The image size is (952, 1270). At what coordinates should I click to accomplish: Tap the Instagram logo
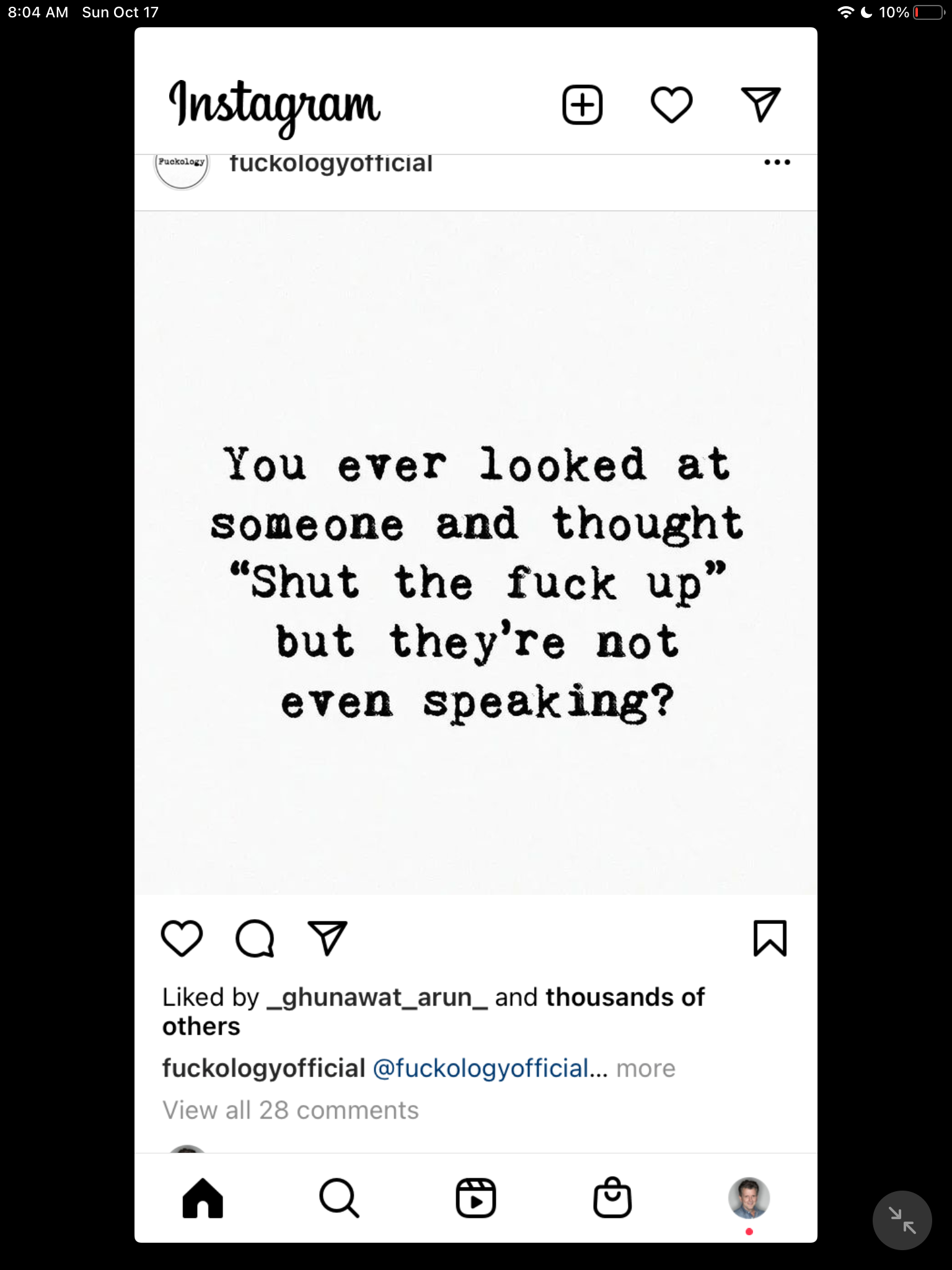pos(275,107)
